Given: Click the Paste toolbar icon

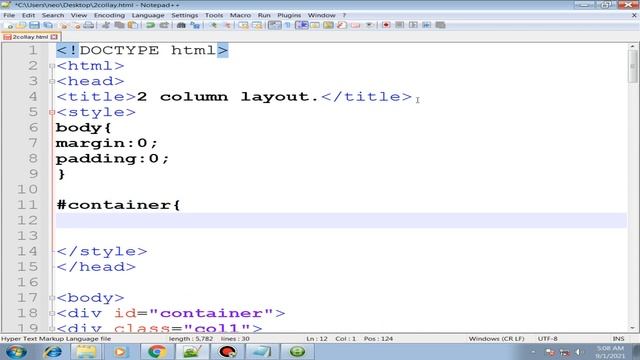Looking at the screenshot, I should click(x=133, y=25).
